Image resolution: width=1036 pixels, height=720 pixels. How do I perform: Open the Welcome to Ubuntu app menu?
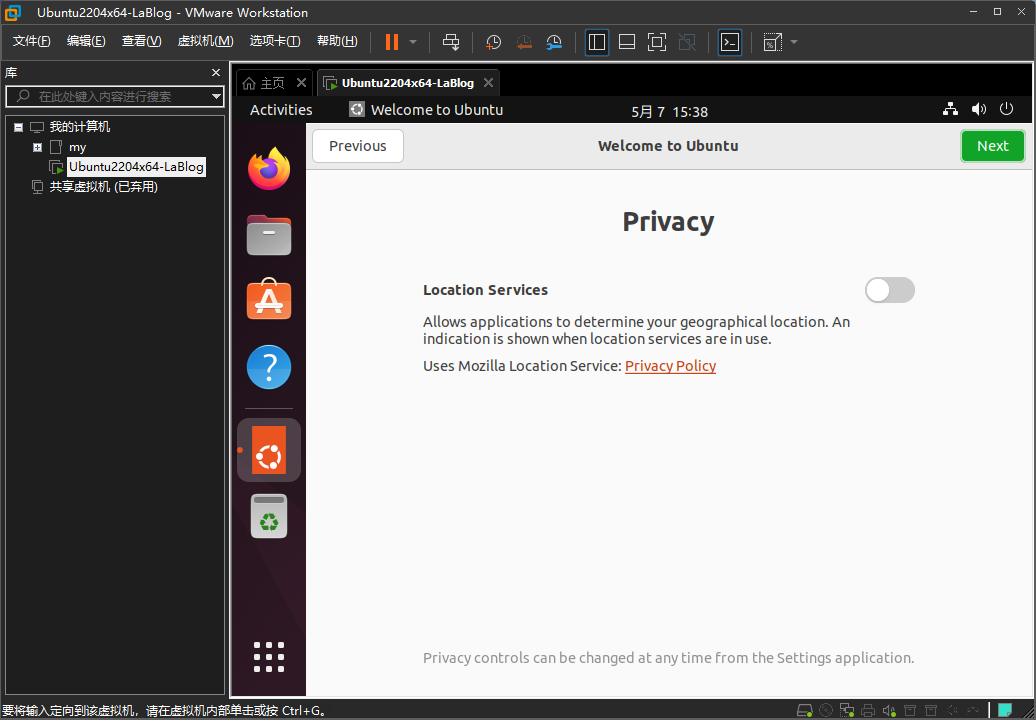coord(426,110)
